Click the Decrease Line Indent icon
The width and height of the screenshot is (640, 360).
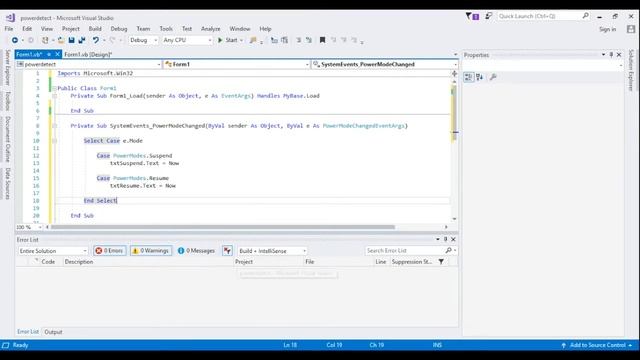click(274, 40)
